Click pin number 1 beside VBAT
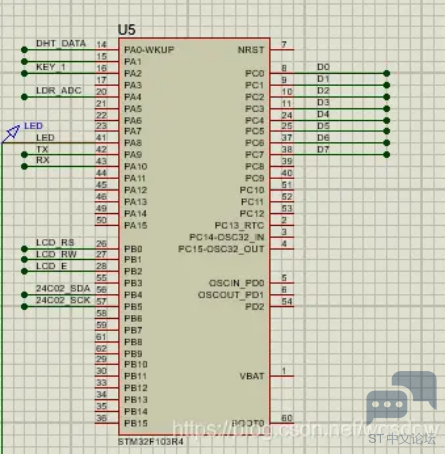Screen dimensions: 445x454 [284, 371]
